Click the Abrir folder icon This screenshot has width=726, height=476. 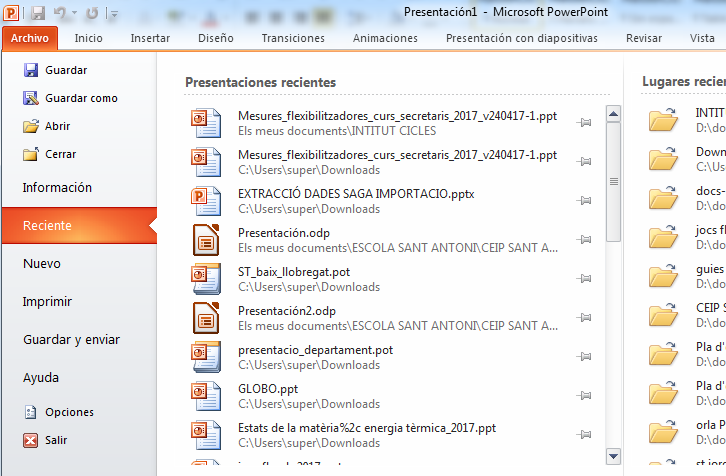tap(31, 126)
